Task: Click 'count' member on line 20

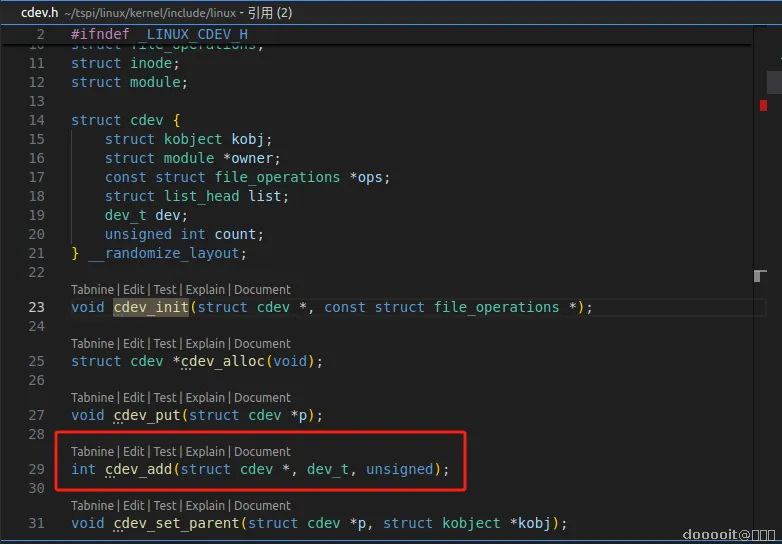Action: pyautogui.click(x=235, y=234)
